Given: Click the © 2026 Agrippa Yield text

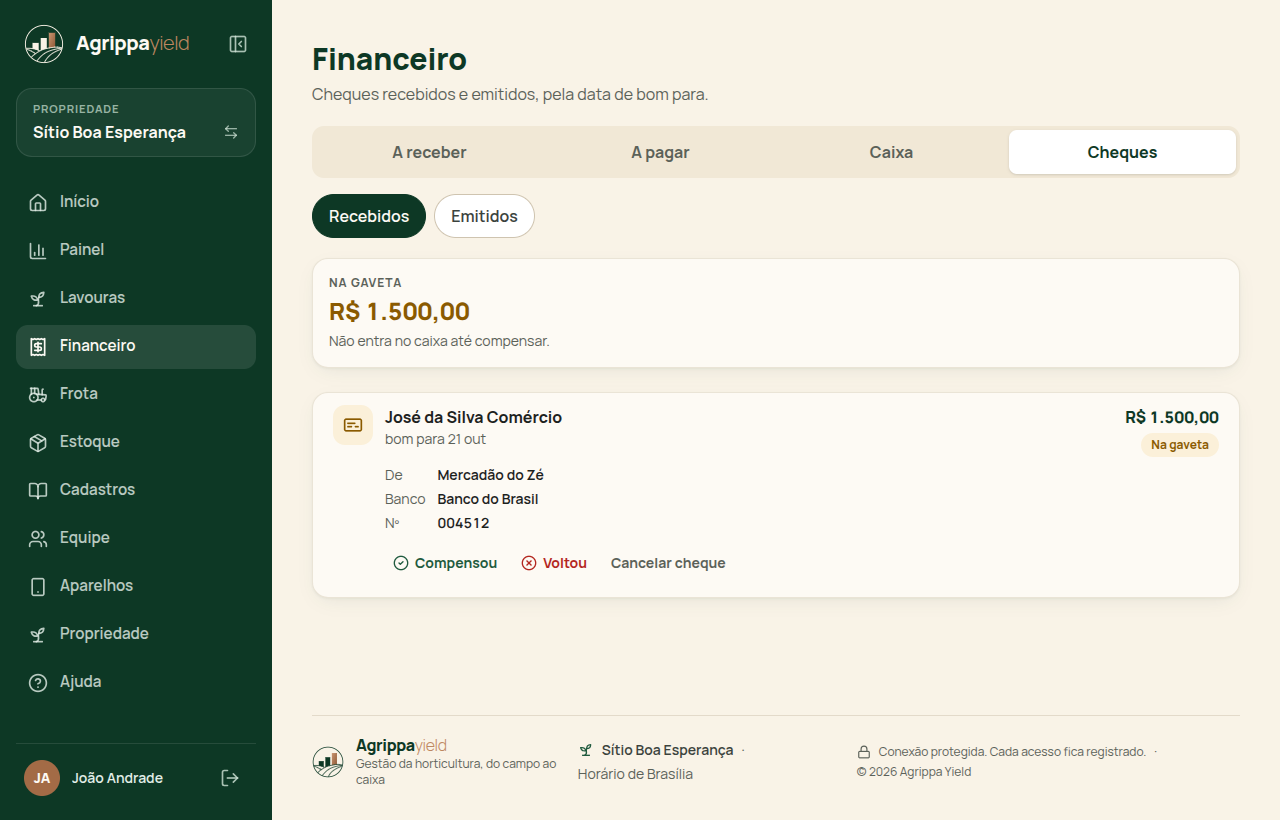Looking at the screenshot, I should (914, 772).
